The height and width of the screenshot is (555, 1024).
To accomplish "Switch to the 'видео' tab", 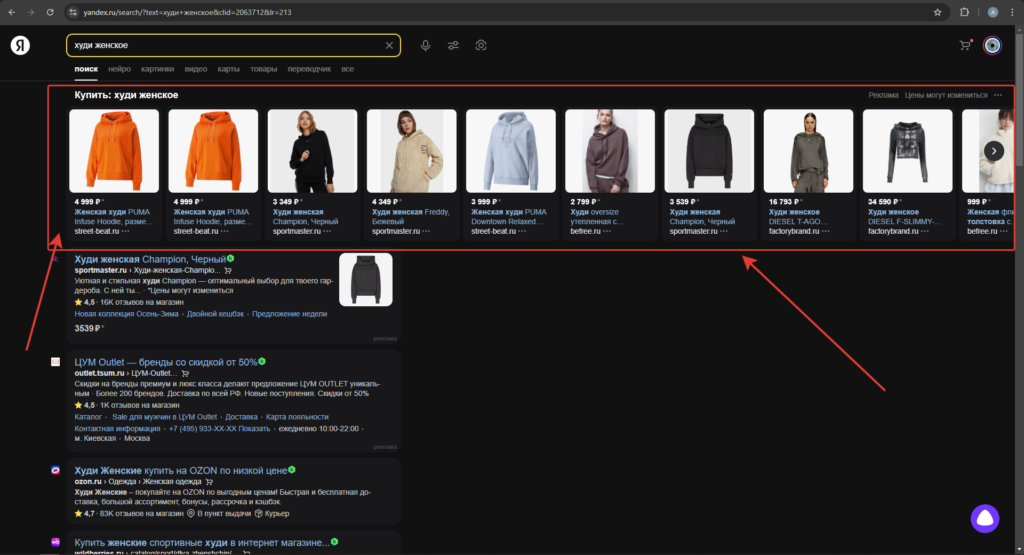I will click(196, 69).
